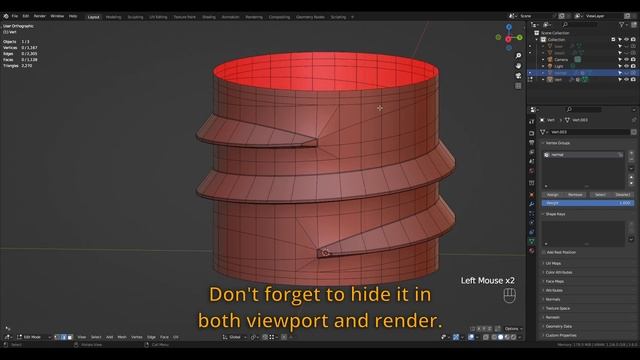Switch to the Modeling workspace tab
The width and height of the screenshot is (640, 360).
point(113,17)
